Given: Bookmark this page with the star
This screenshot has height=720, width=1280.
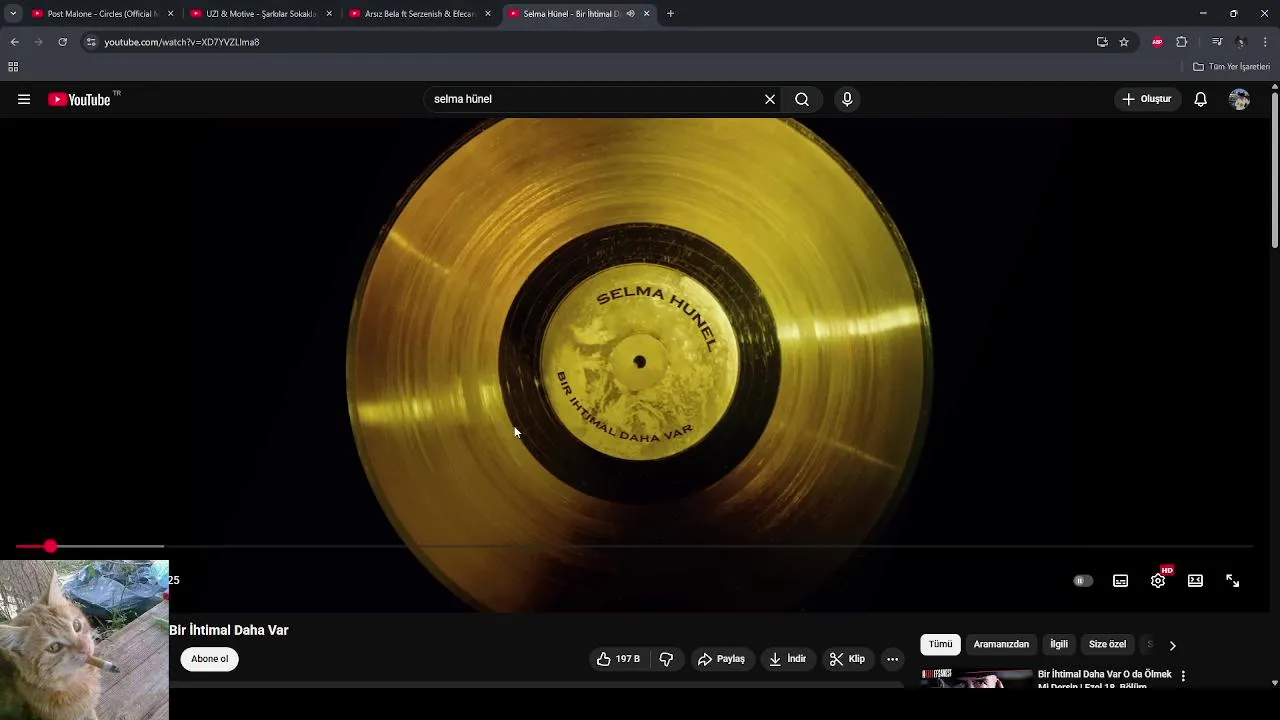Looking at the screenshot, I should click(x=1124, y=42).
